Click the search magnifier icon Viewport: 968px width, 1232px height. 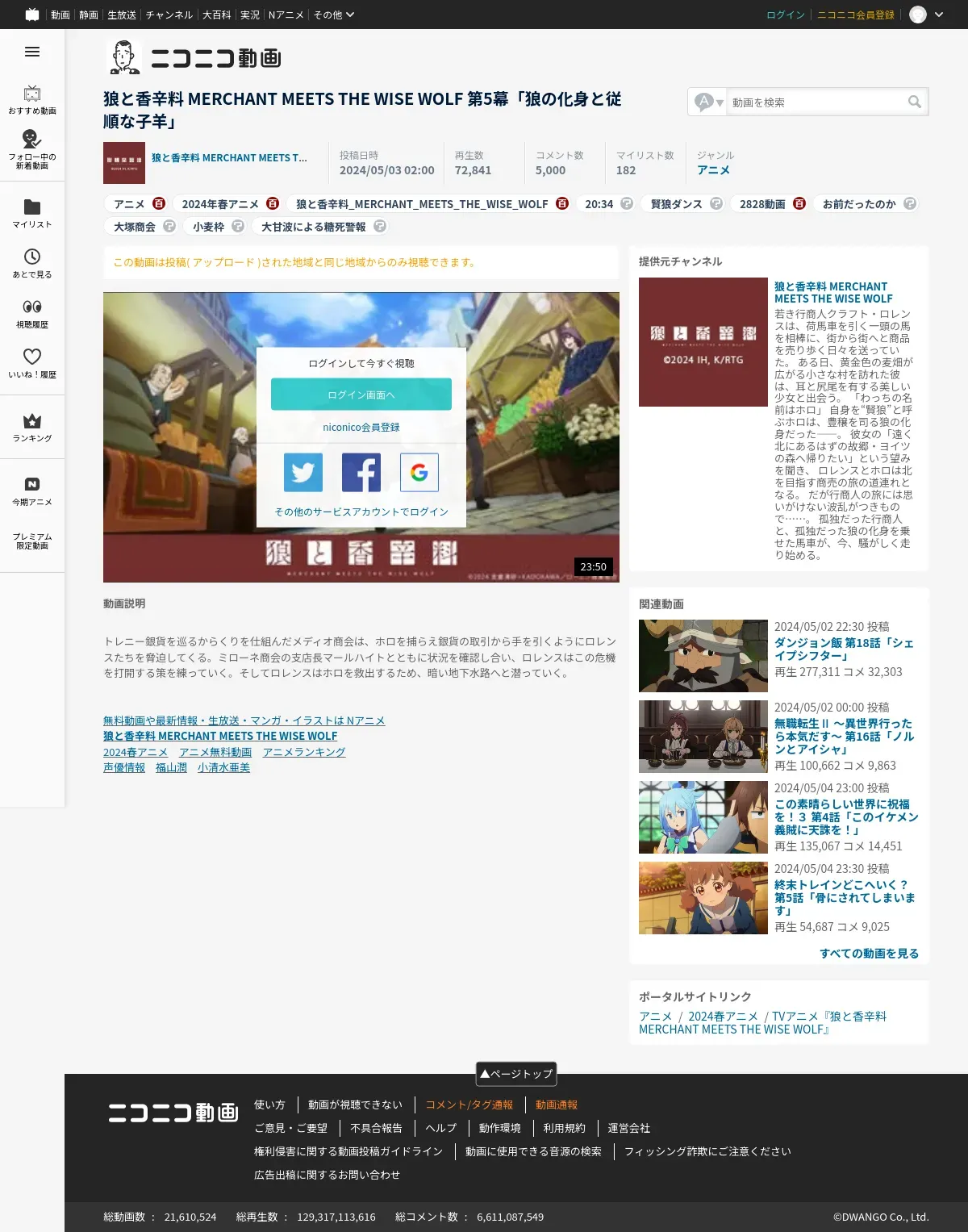[915, 102]
